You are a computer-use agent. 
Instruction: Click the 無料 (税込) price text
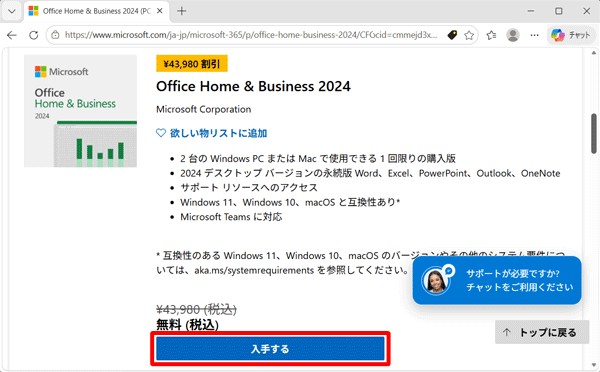pos(188,325)
